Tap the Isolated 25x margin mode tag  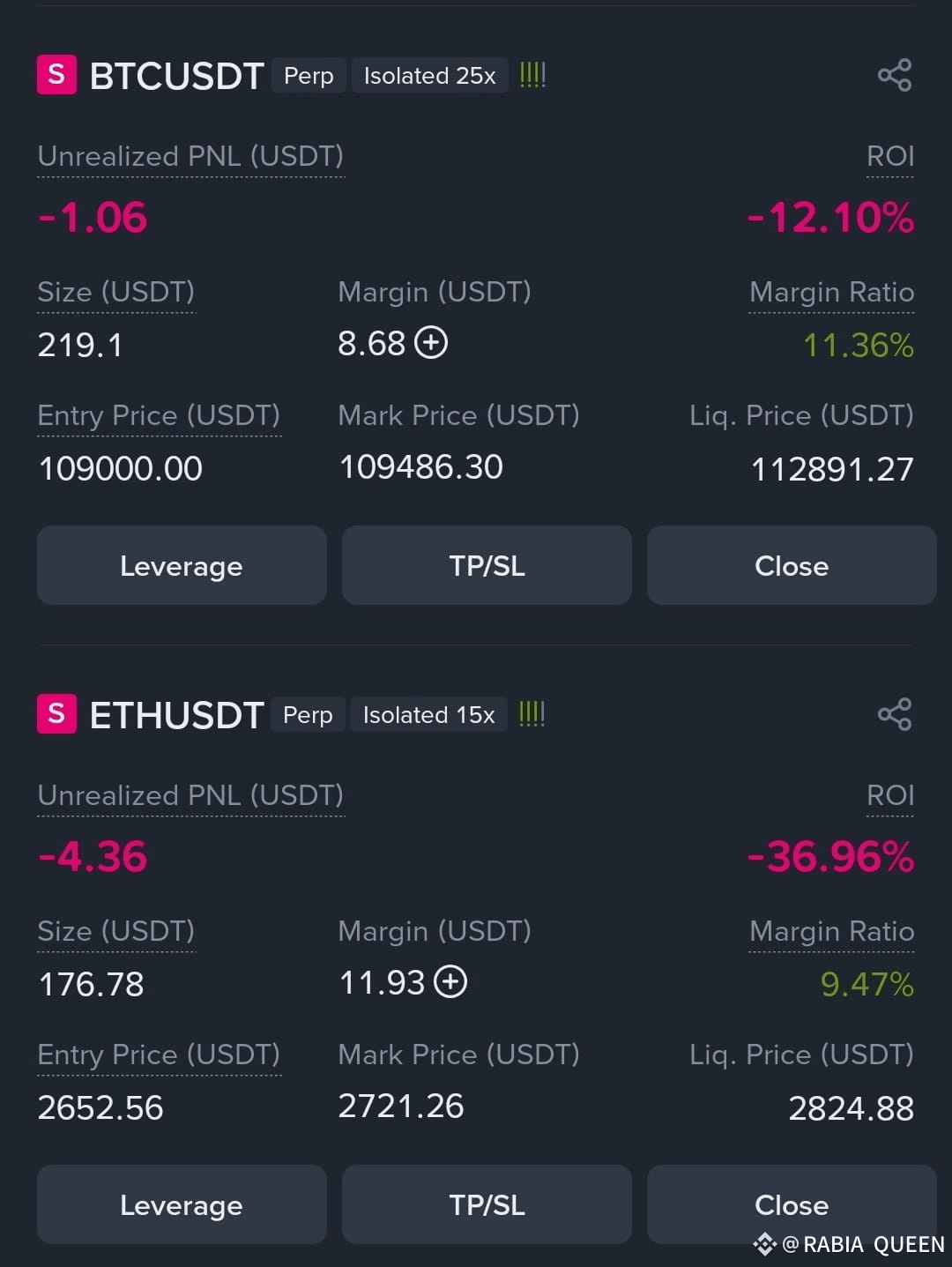(430, 76)
